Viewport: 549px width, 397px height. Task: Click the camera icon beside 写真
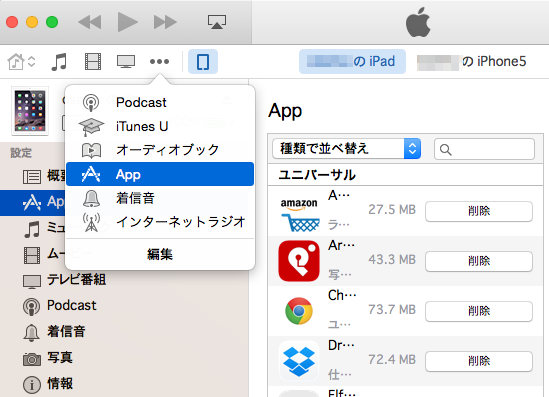point(32,359)
